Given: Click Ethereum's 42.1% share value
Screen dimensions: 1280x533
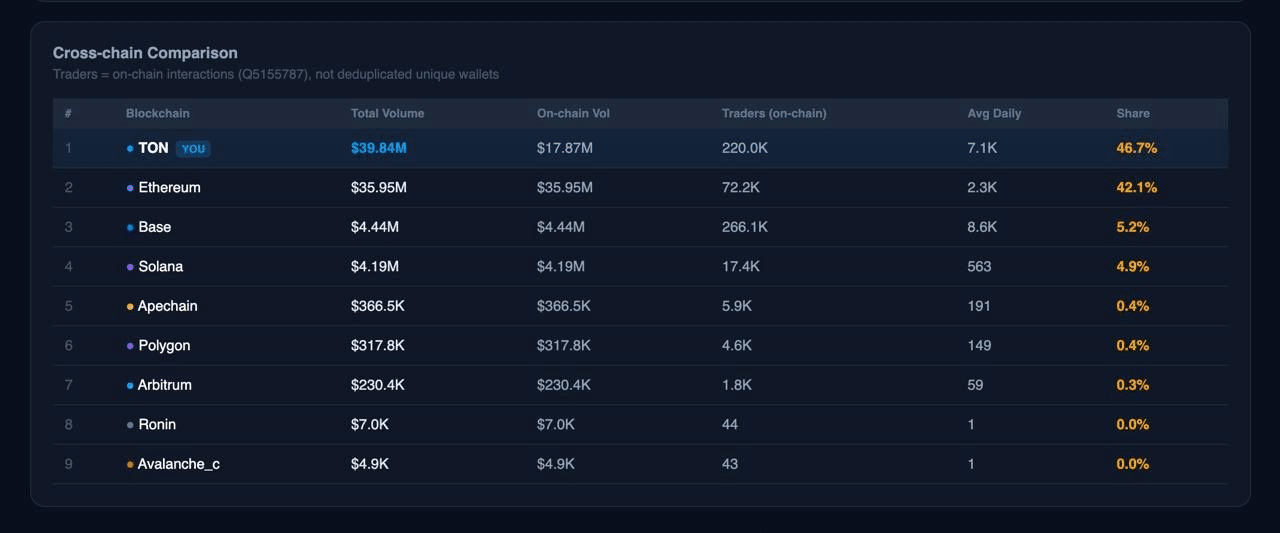Looking at the screenshot, I should [x=1136, y=188].
